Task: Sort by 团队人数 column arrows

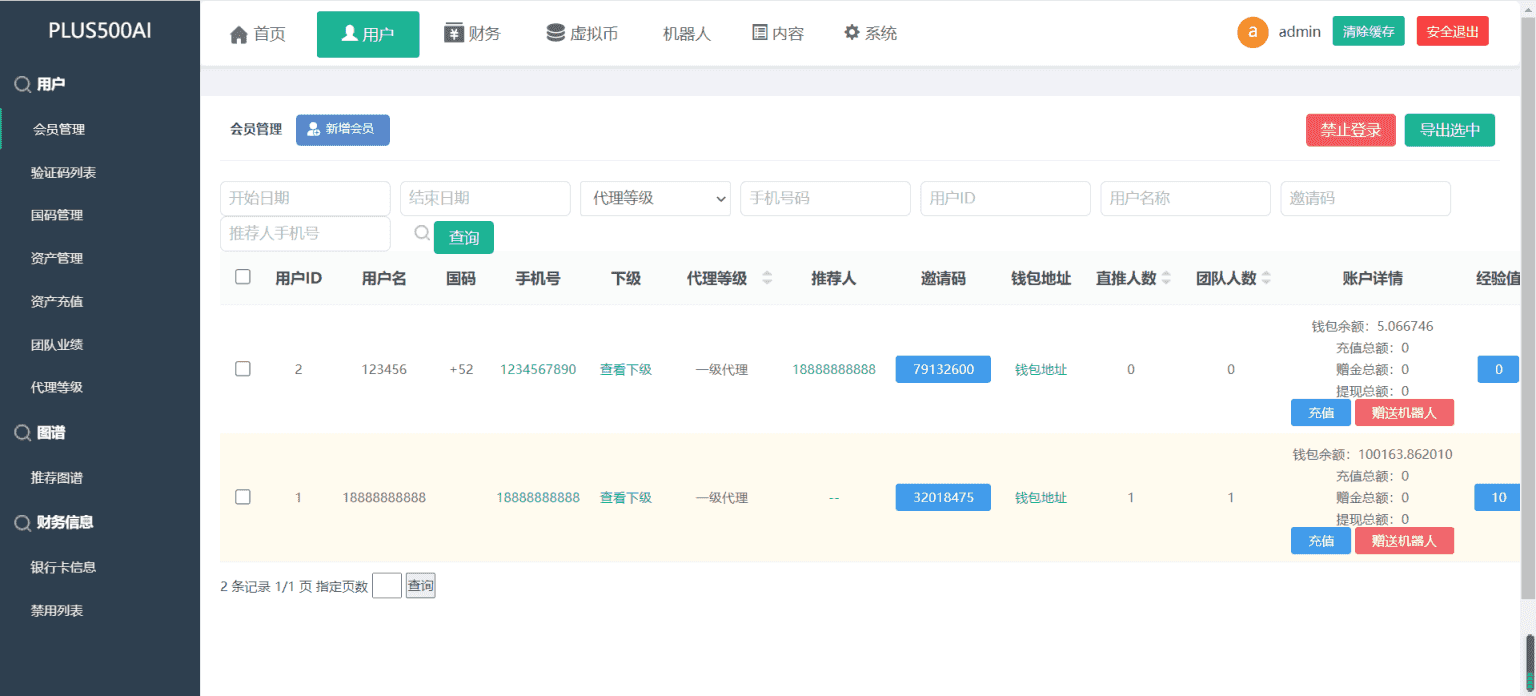Action: click(1266, 278)
